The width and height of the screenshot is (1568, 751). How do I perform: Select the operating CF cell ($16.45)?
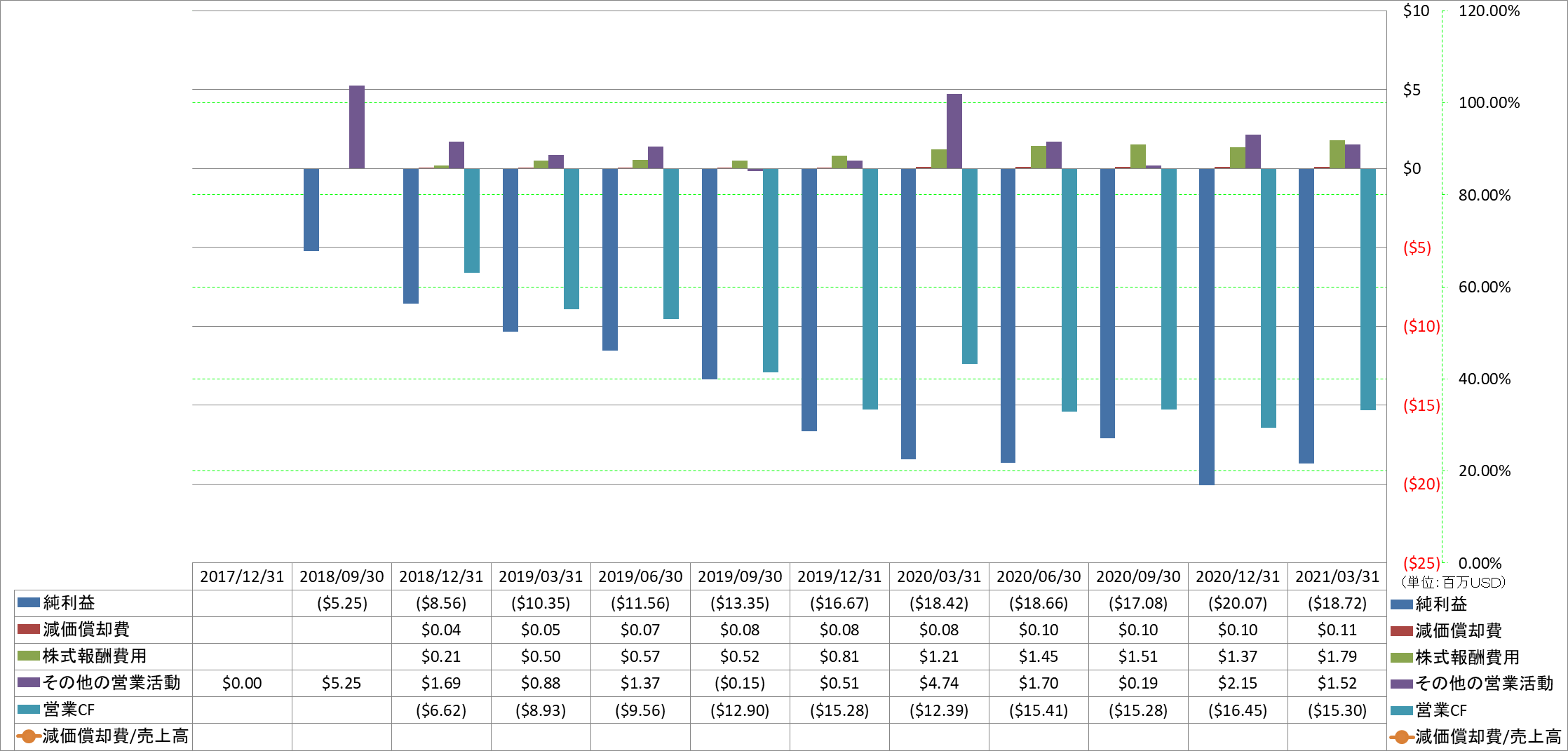[x=1238, y=710]
